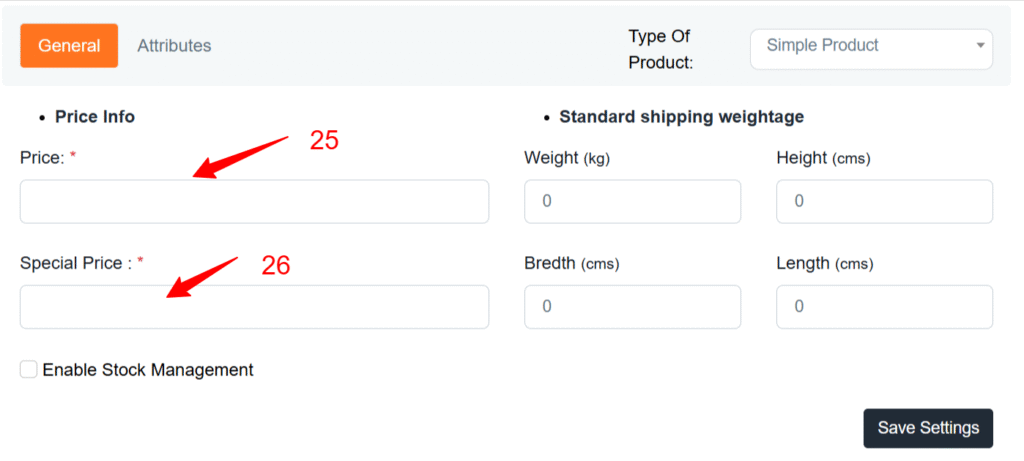Screen dimensions: 1024x461
Task: Click the Weight (kg) label
Action: (567, 158)
